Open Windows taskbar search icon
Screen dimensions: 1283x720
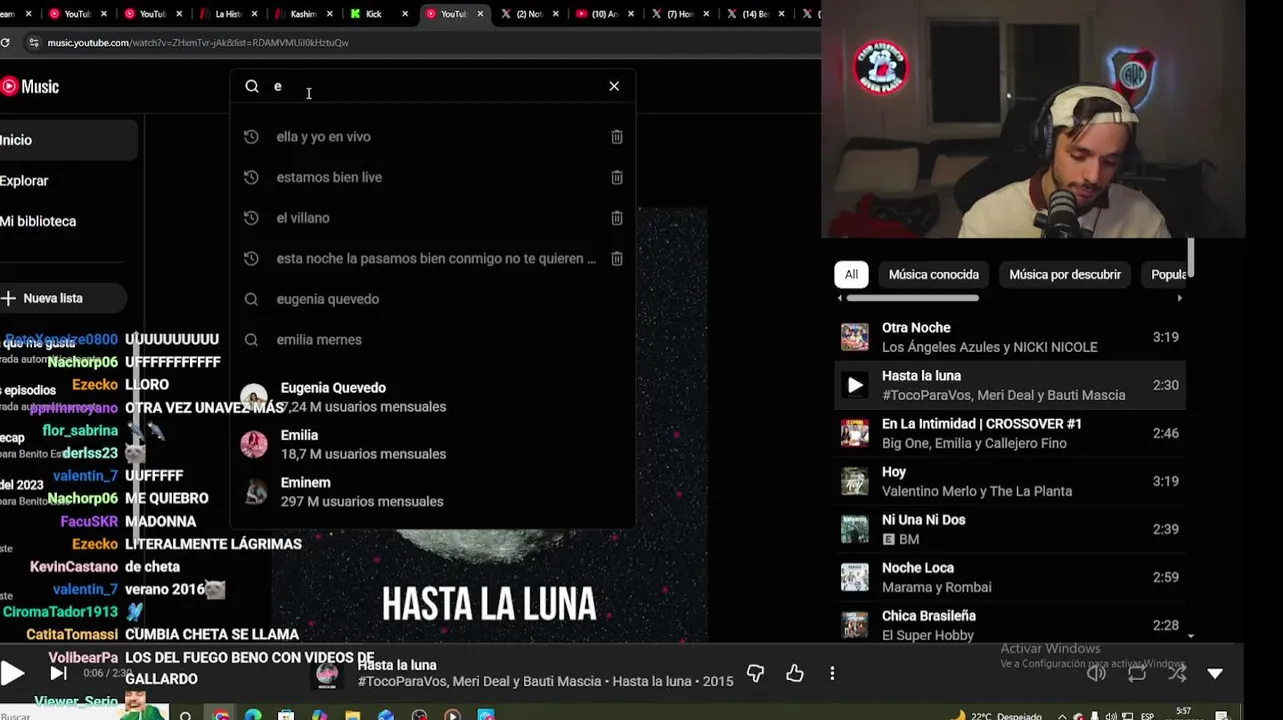pos(185,716)
